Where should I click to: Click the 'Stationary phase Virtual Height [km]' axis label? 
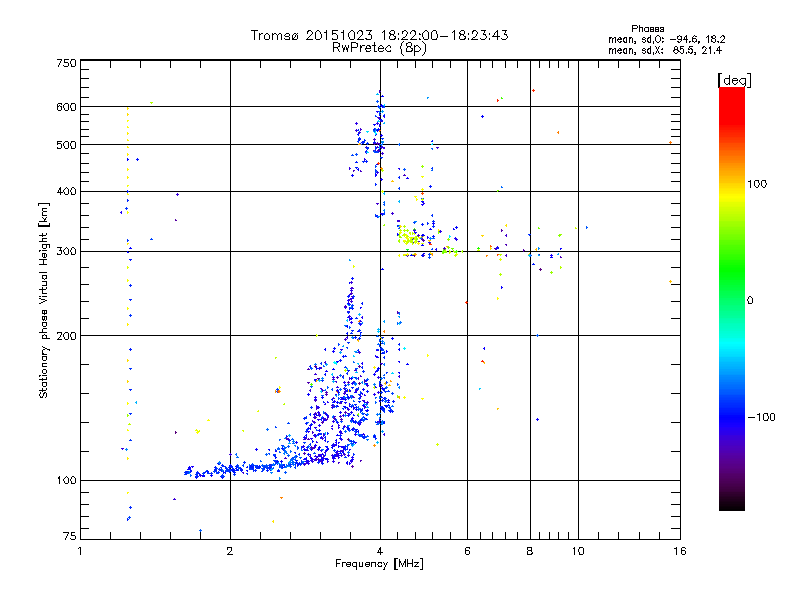pyautogui.click(x=43, y=301)
